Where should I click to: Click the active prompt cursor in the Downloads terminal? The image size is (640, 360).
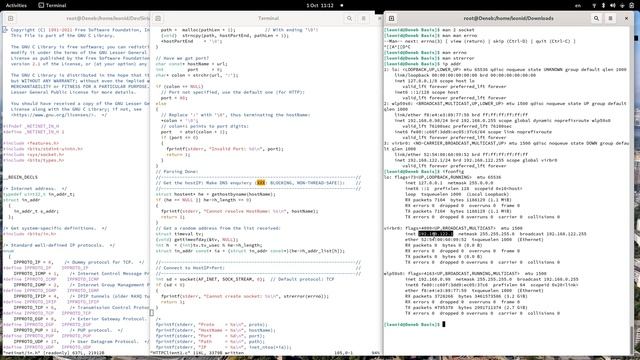pyautogui.click(x=444, y=324)
